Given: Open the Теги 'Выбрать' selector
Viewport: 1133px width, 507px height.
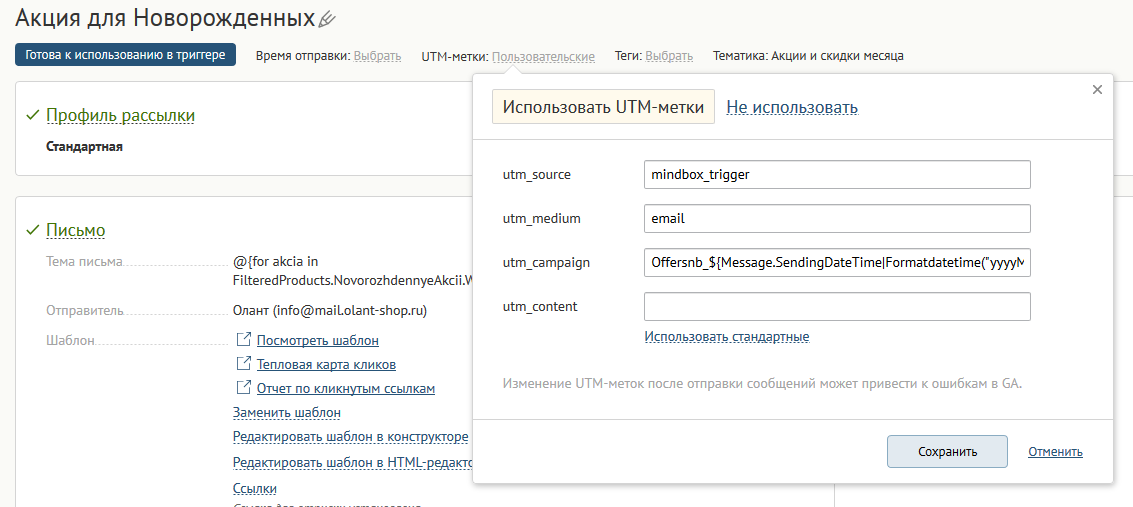Looking at the screenshot, I should point(669,56).
